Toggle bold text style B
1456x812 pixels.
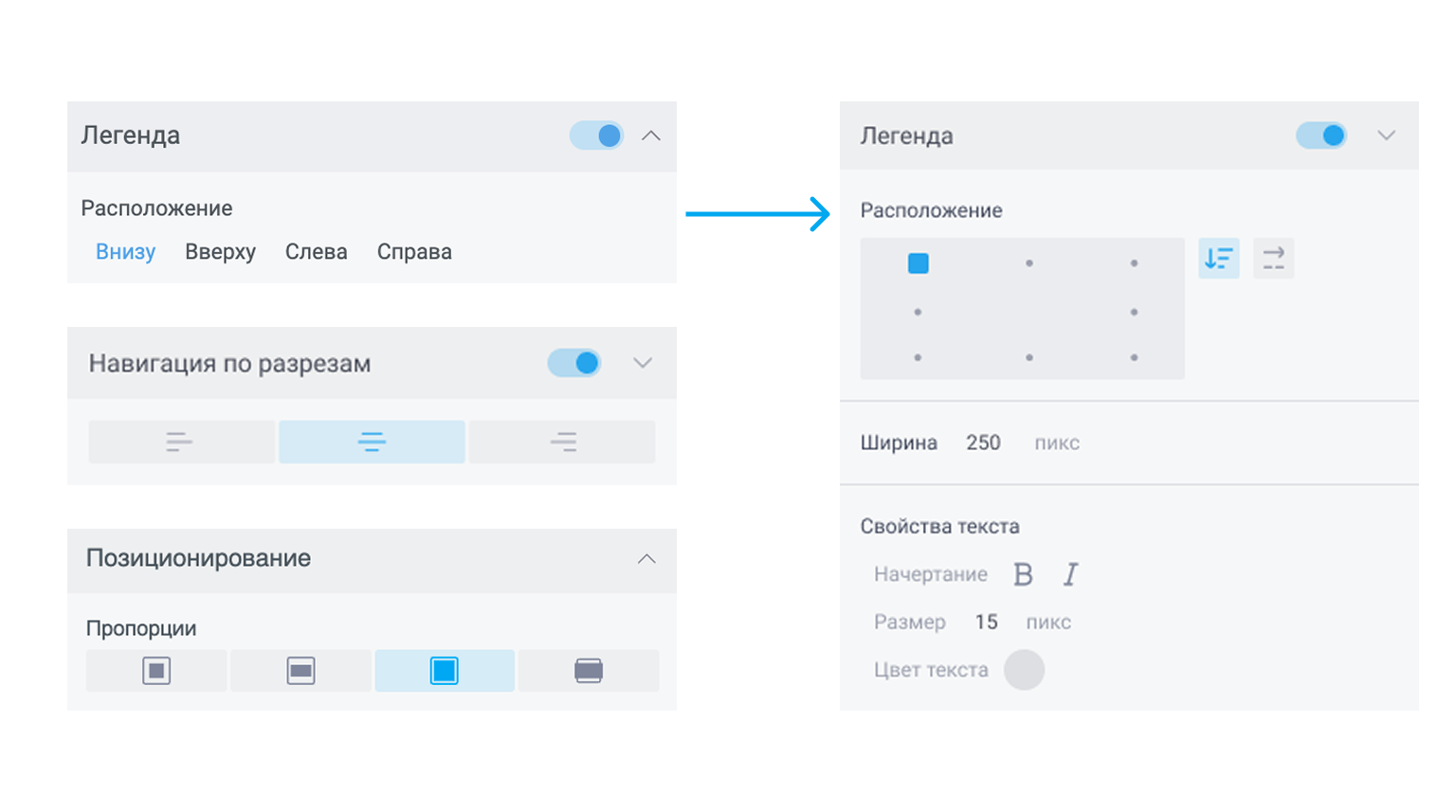coord(1023,574)
